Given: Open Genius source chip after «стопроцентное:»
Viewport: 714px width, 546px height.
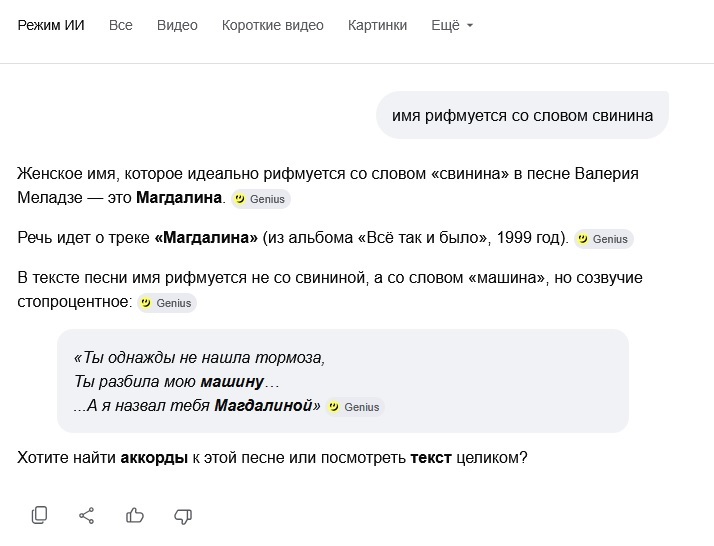Looking at the screenshot, I should [x=167, y=303].
